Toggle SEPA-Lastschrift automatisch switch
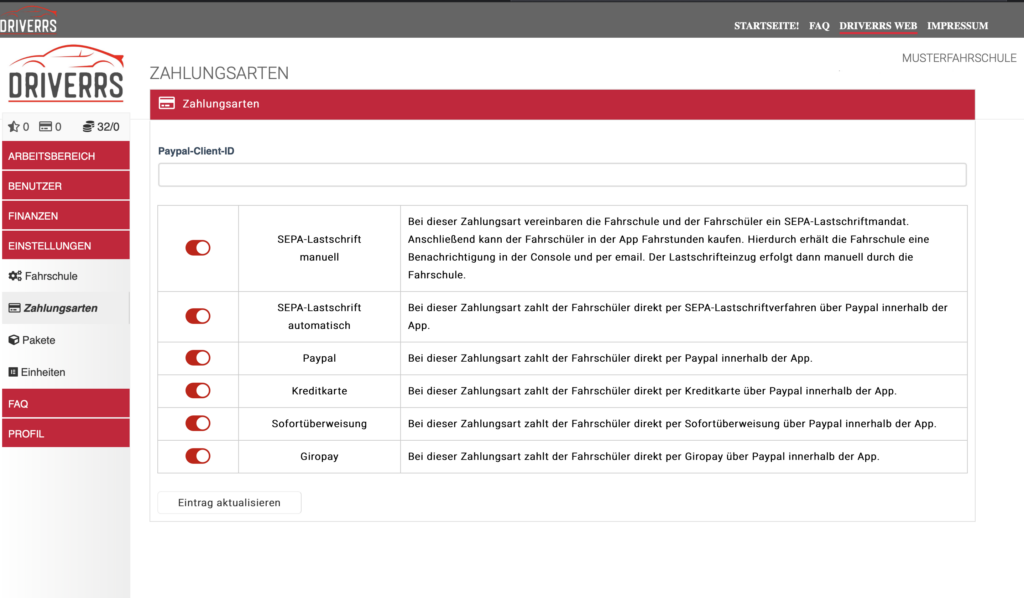Viewport: 1024px width, 598px height. pyautogui.click(x=198, y=317)
